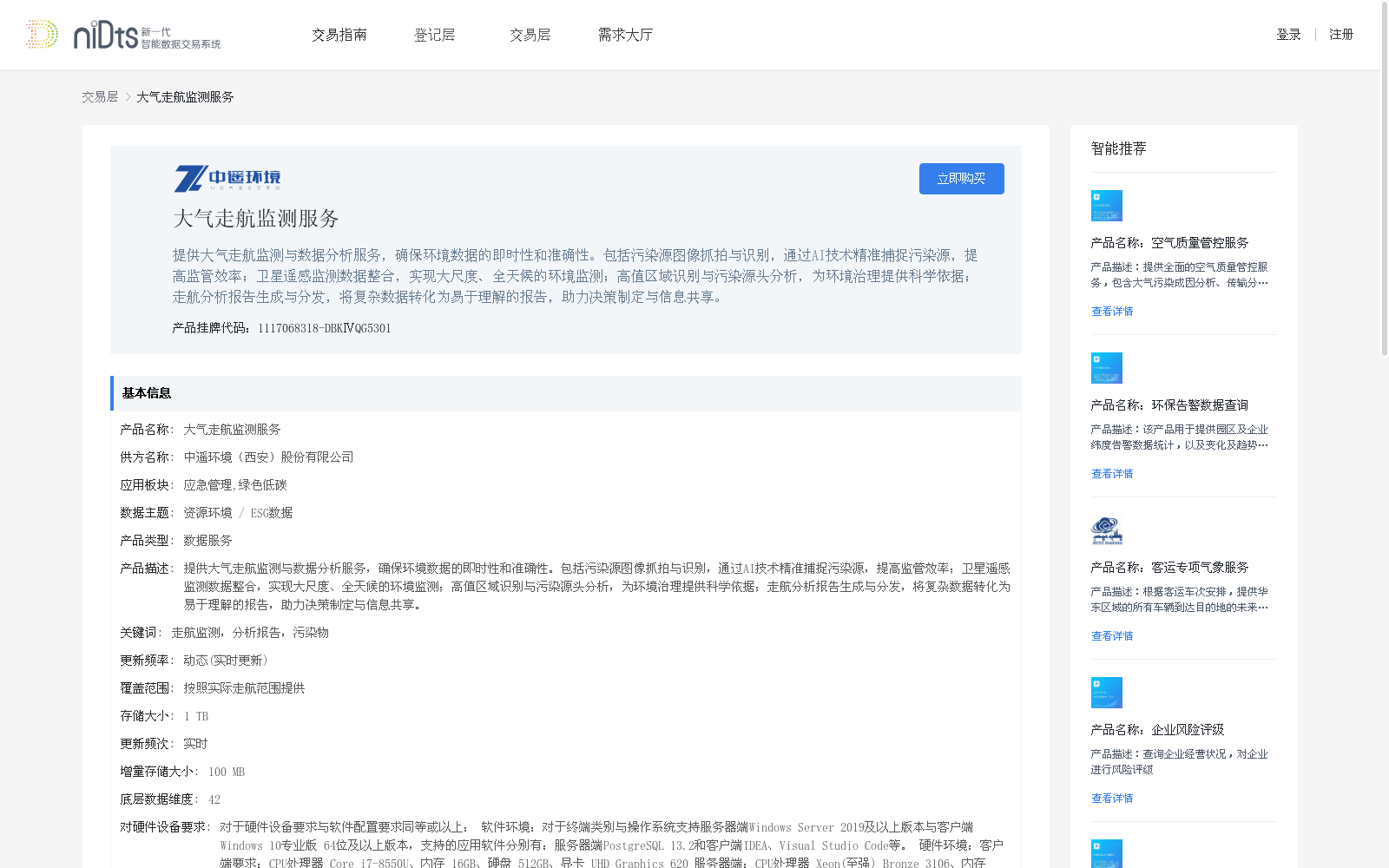Image resolution: width=1389 pixels, height=868 pixels.
Task: Click the 登录 link
Action: [1288, 35]
